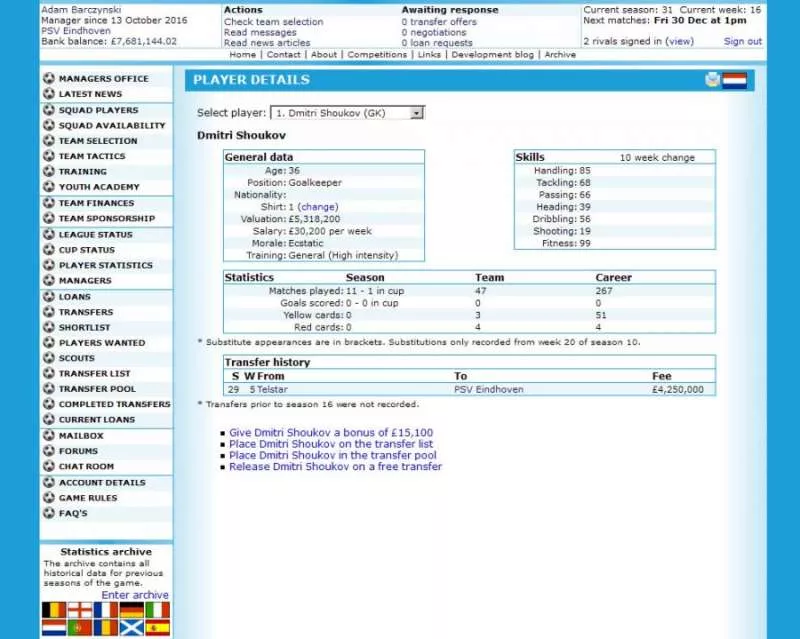This screenshot has width=800, height=639.
Task: Navigate to Youth Academy page
Action: [x=98, y=187]
